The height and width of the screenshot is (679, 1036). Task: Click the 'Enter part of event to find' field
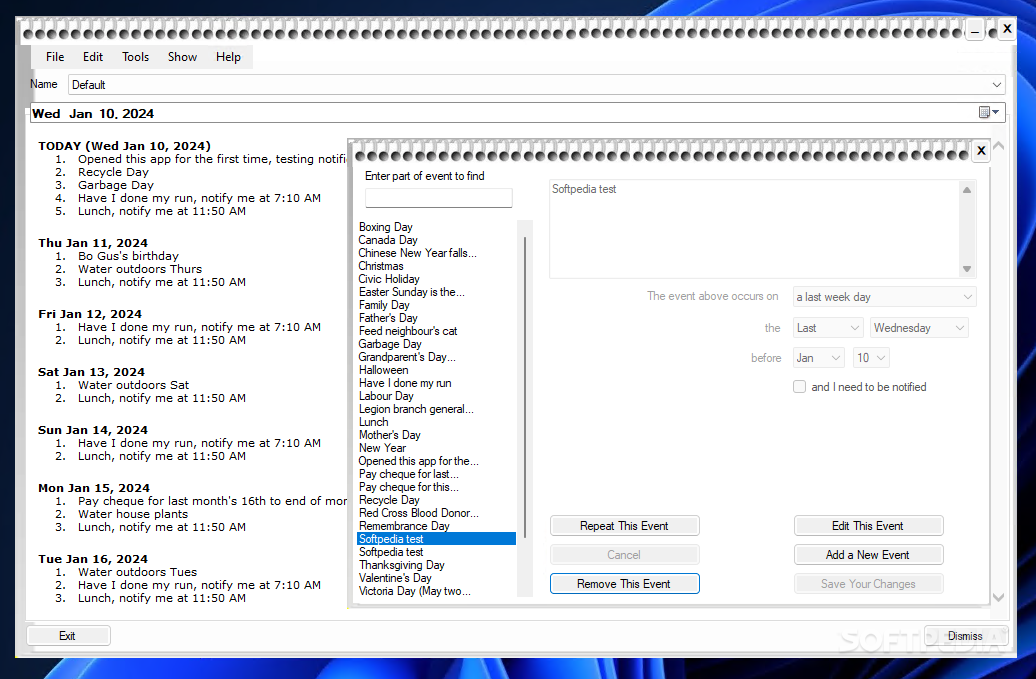coord(439,198)
